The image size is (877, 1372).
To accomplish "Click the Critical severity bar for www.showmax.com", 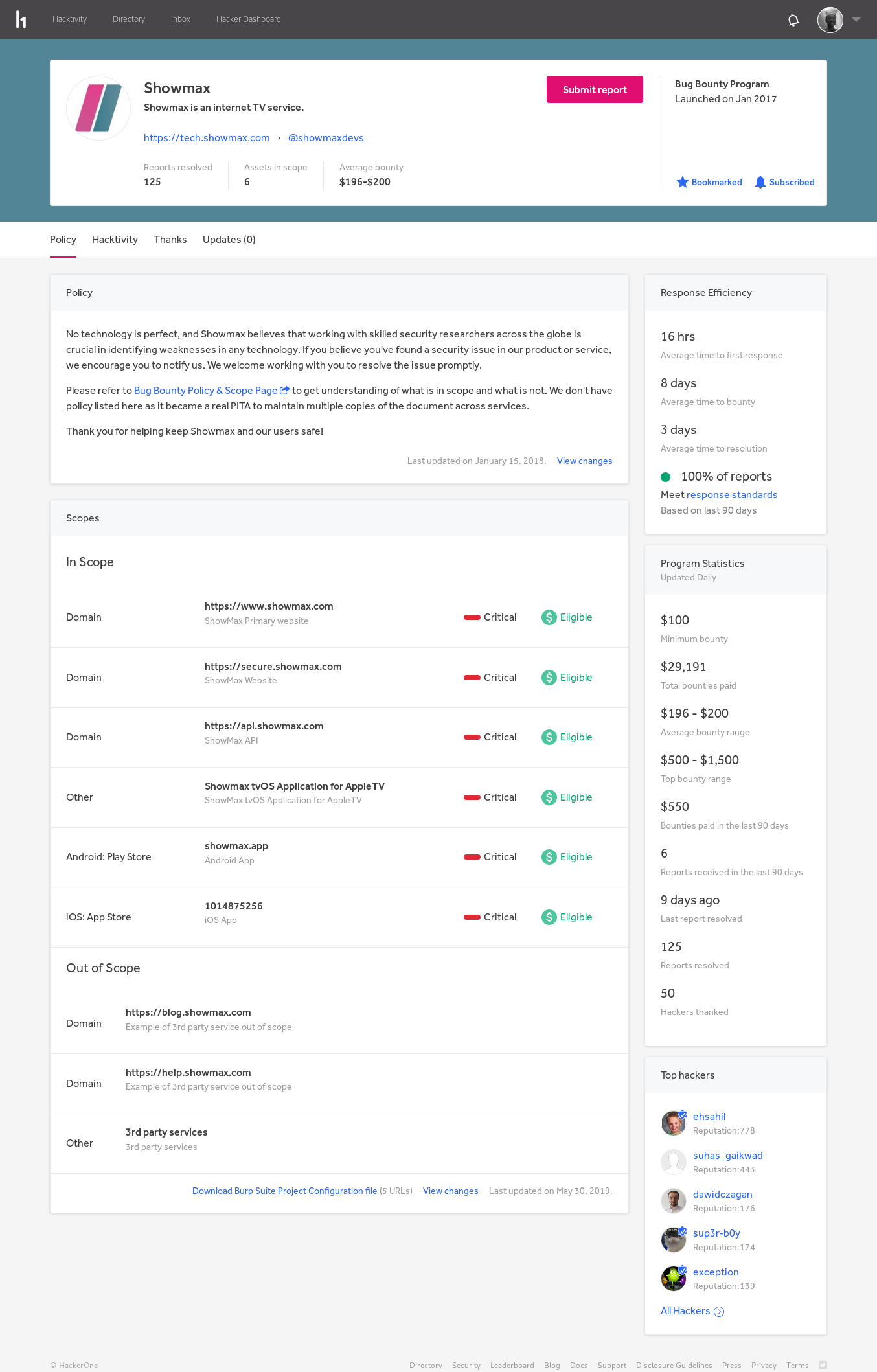I will pos(472,617).
